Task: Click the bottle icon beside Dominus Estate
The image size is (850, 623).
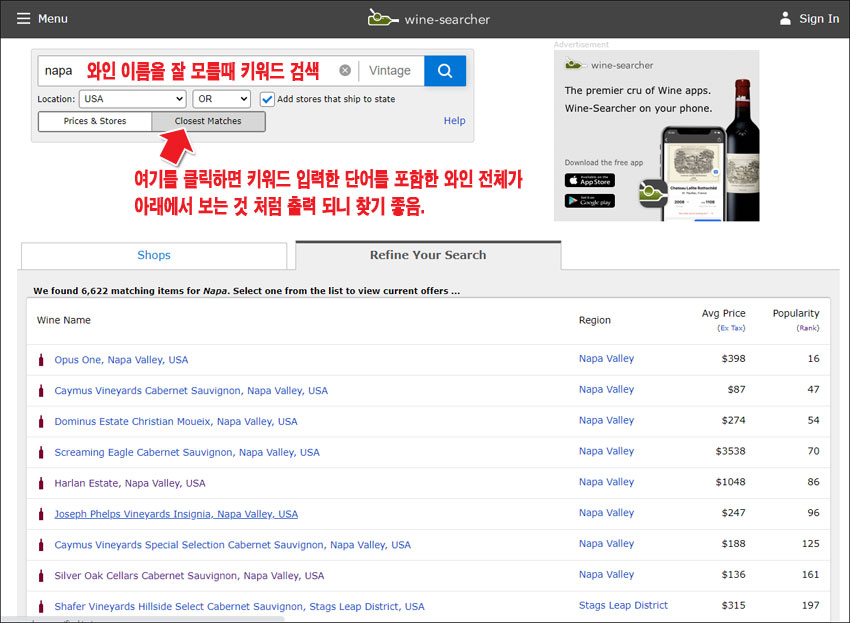Action: [41, 421]
